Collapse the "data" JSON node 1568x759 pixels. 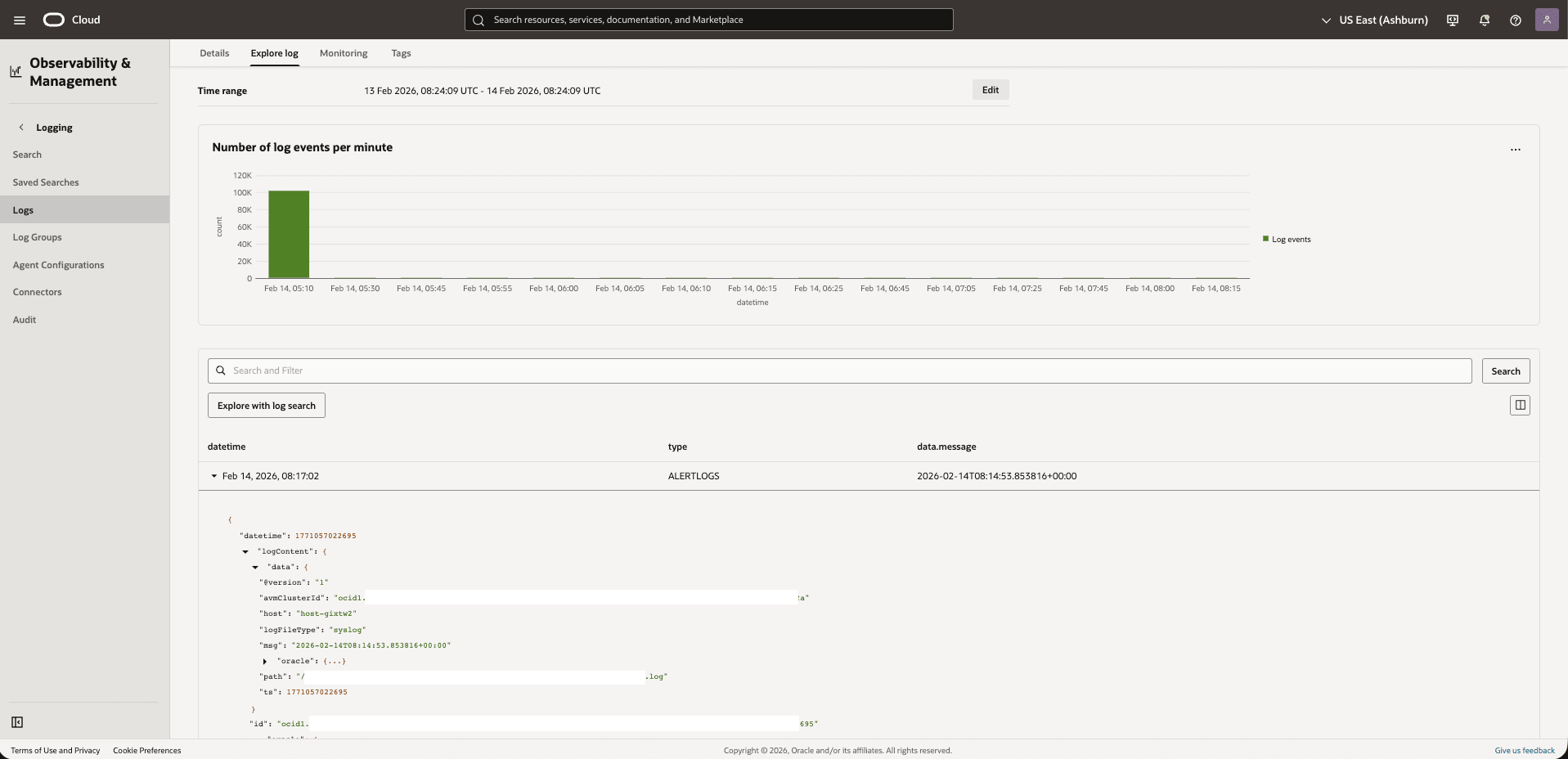tap(255, 567)
